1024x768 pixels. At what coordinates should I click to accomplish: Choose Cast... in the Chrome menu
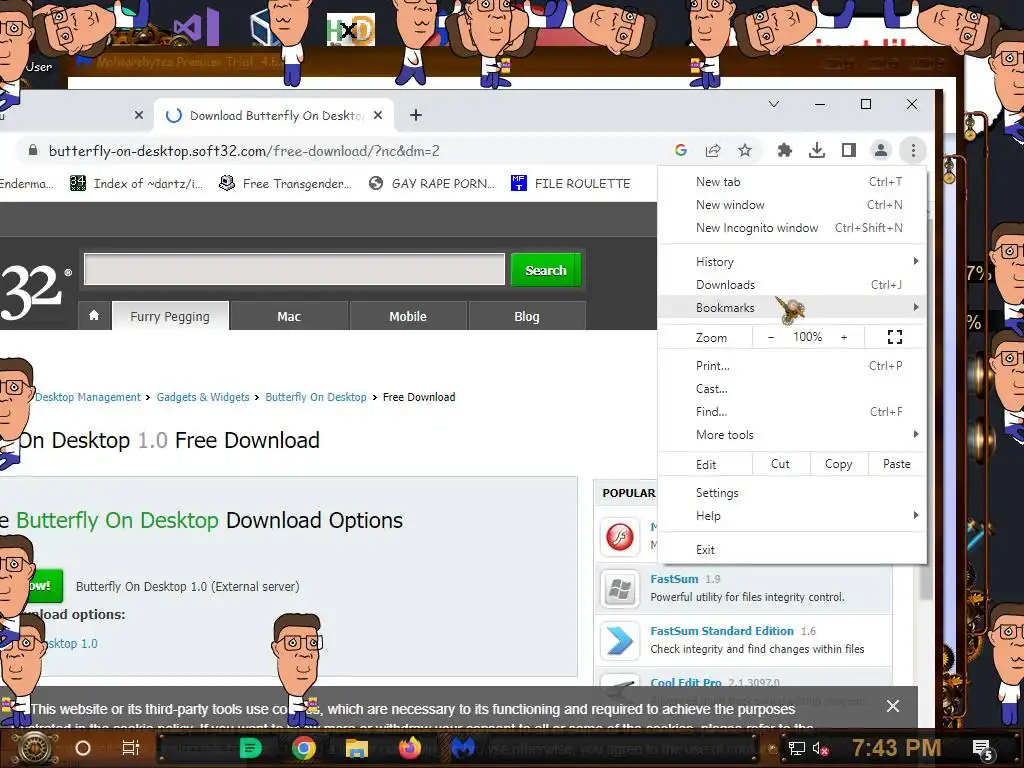(792, 388)
